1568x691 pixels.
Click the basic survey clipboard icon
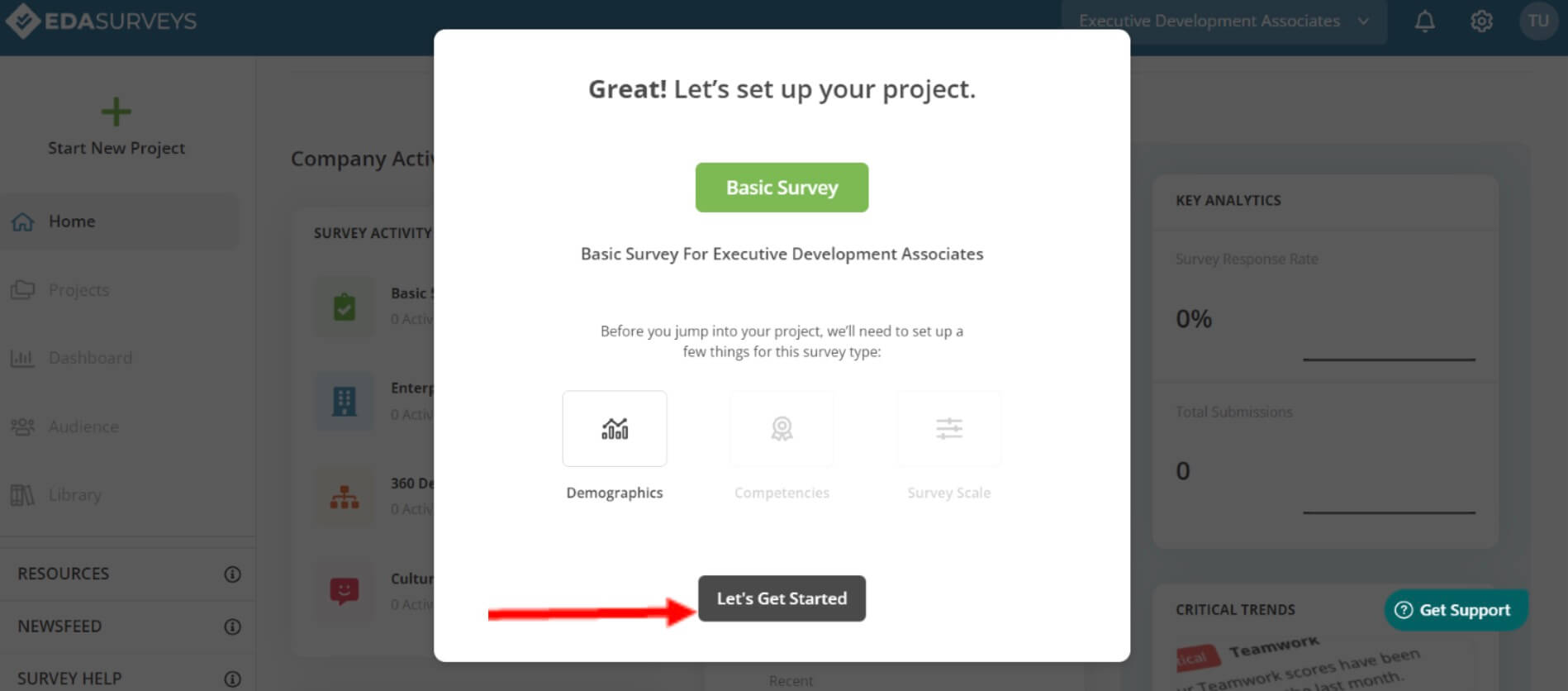pos(344,307)
